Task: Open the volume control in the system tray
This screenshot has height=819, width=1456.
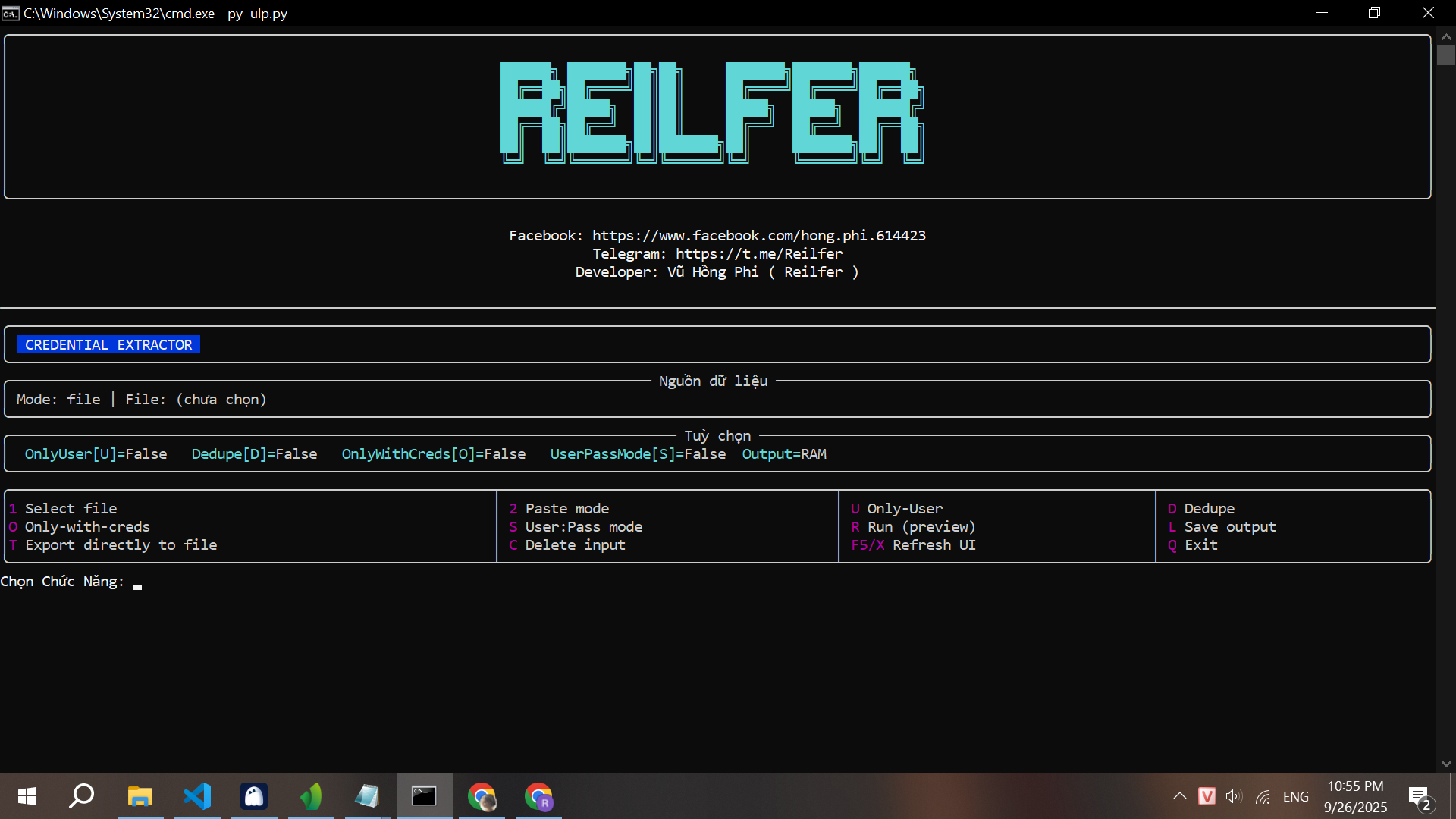Action: (1235, 796)
